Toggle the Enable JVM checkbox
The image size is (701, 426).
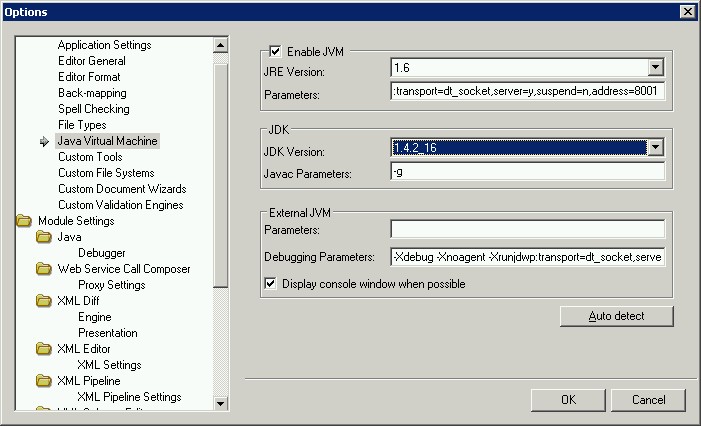(275, 51)
